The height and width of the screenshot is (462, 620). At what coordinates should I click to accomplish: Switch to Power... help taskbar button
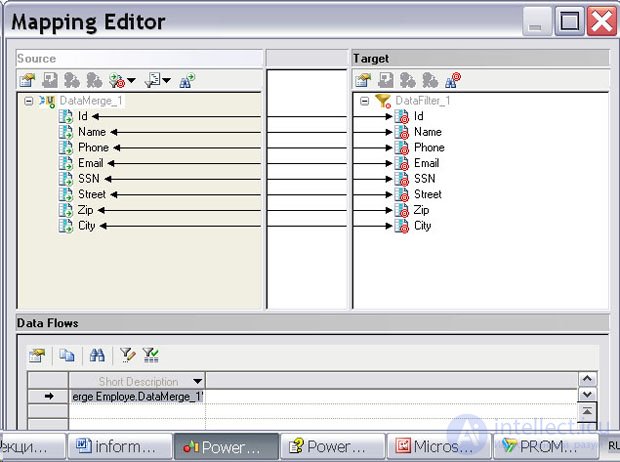tap(333, 447)
